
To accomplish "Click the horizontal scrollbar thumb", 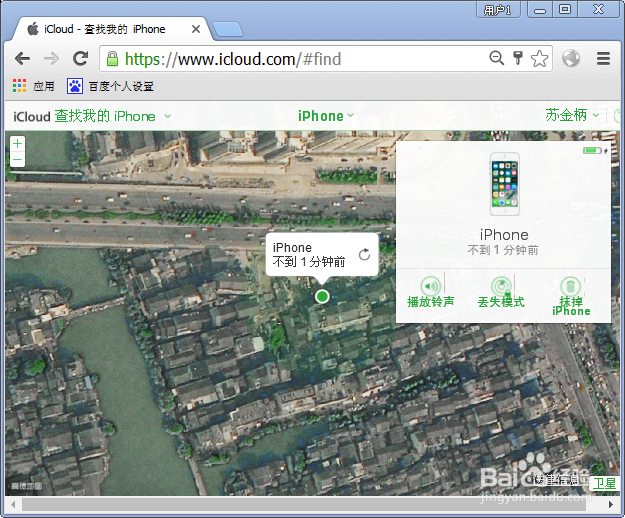I will tap(304, 504).
